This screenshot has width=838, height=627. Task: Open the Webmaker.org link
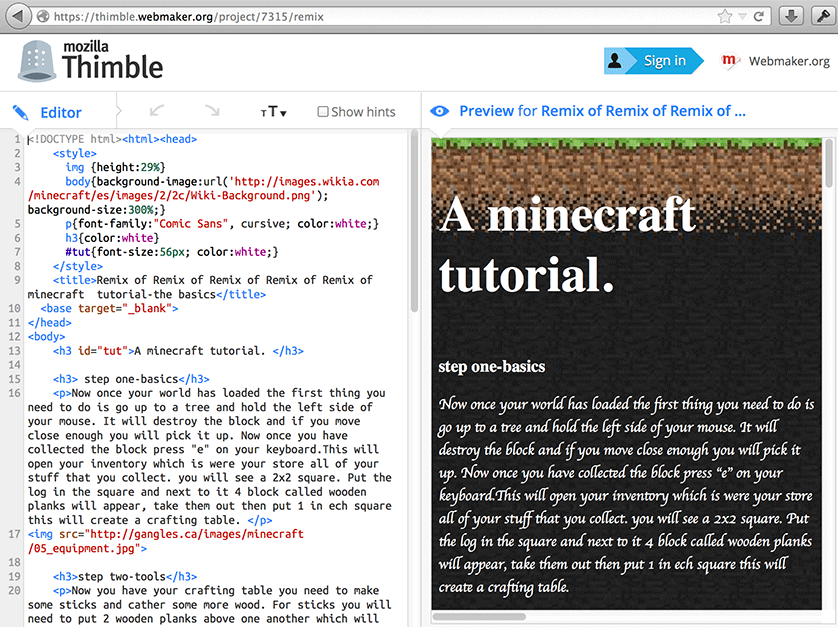(x=789, y=61)
